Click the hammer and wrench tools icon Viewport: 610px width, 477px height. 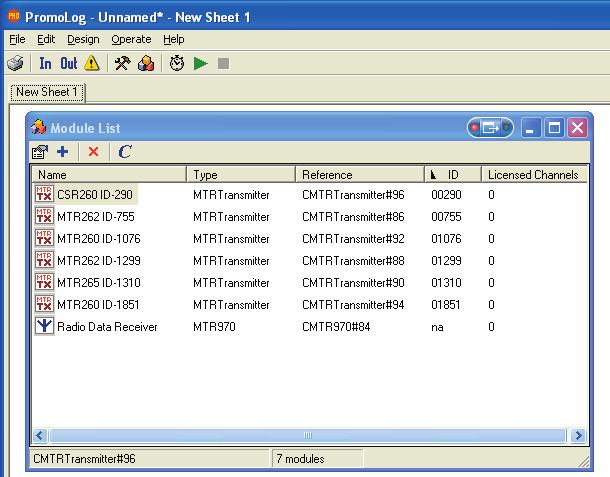coord(123,63)
